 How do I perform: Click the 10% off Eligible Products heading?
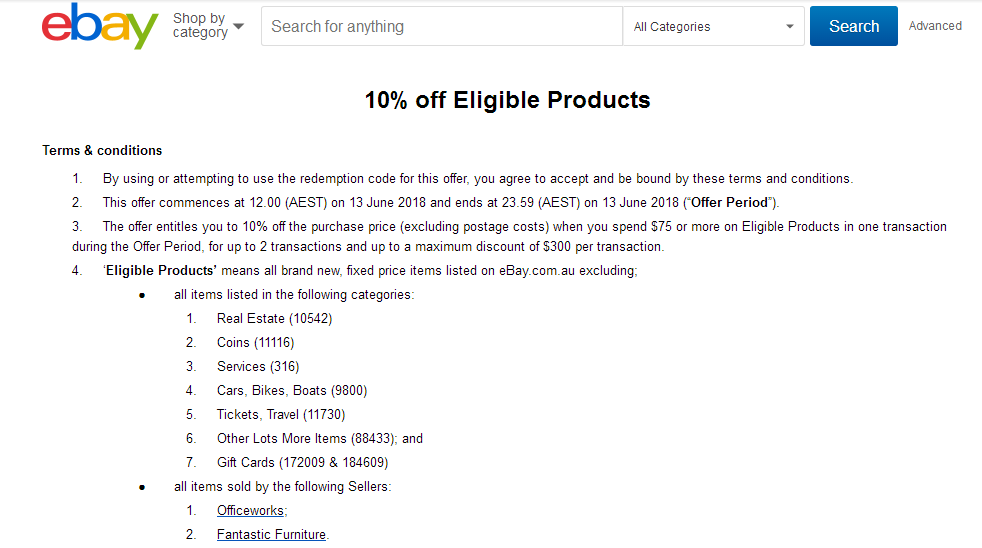(x=508, y=100)
